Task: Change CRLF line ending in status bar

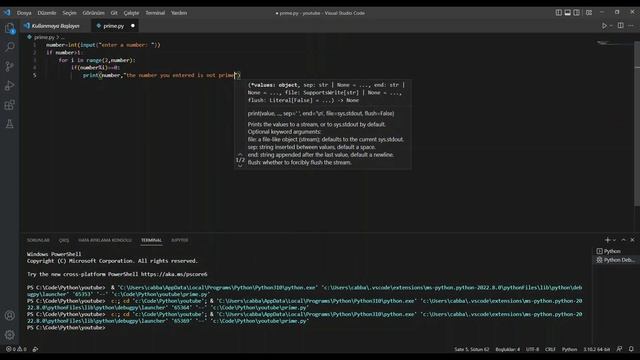Action: pyautogui.click(x=550, y=349)
